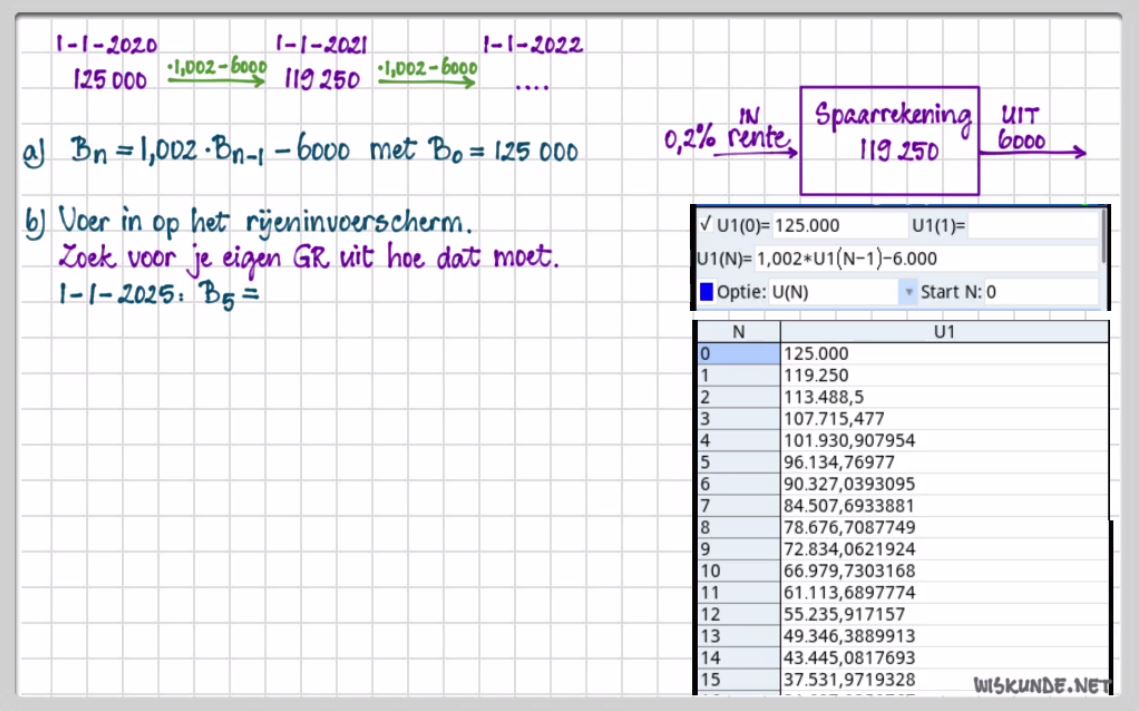Click U1 value 43.445,0817693
This screenshot has height=711, width=1139.
tap(849, 659)
